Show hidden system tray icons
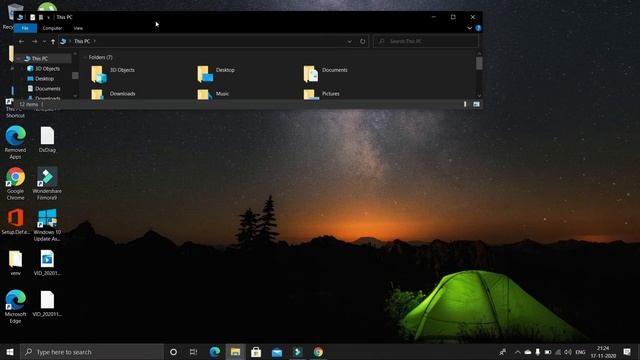The image size is (640, 360). tap(518, 352)
